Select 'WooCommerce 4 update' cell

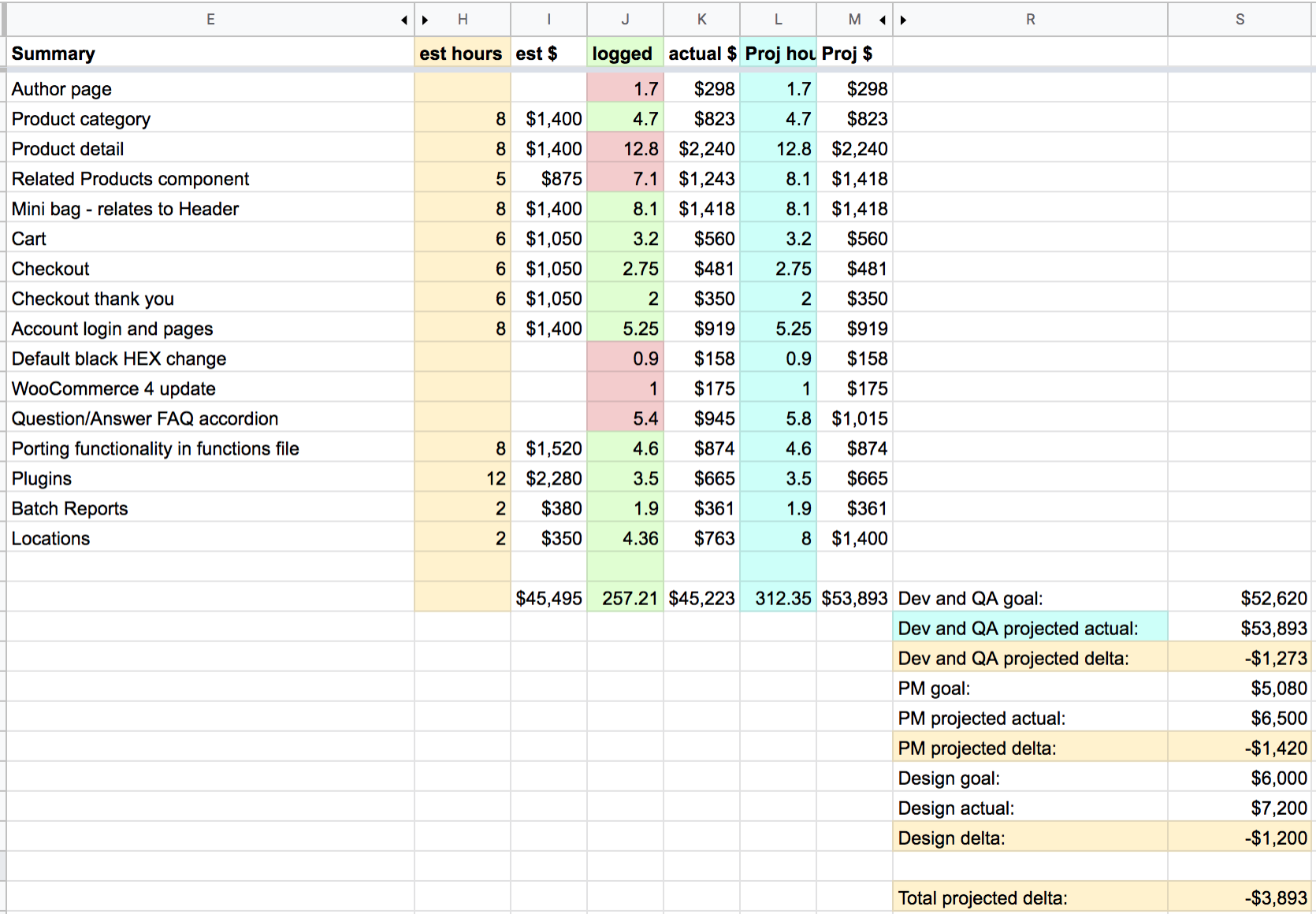click(x=210, y=388)
